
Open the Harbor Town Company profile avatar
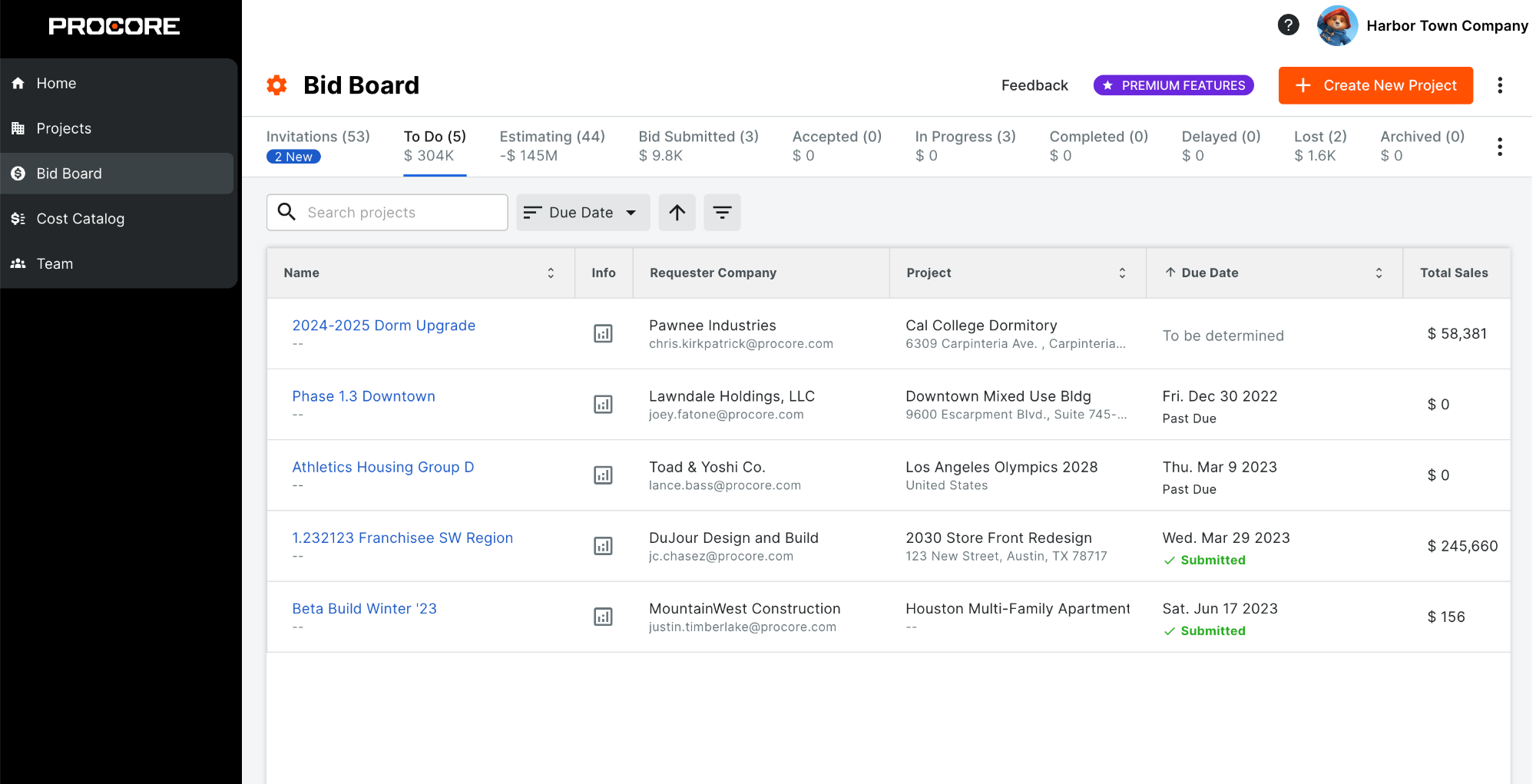click(1336, 25)
